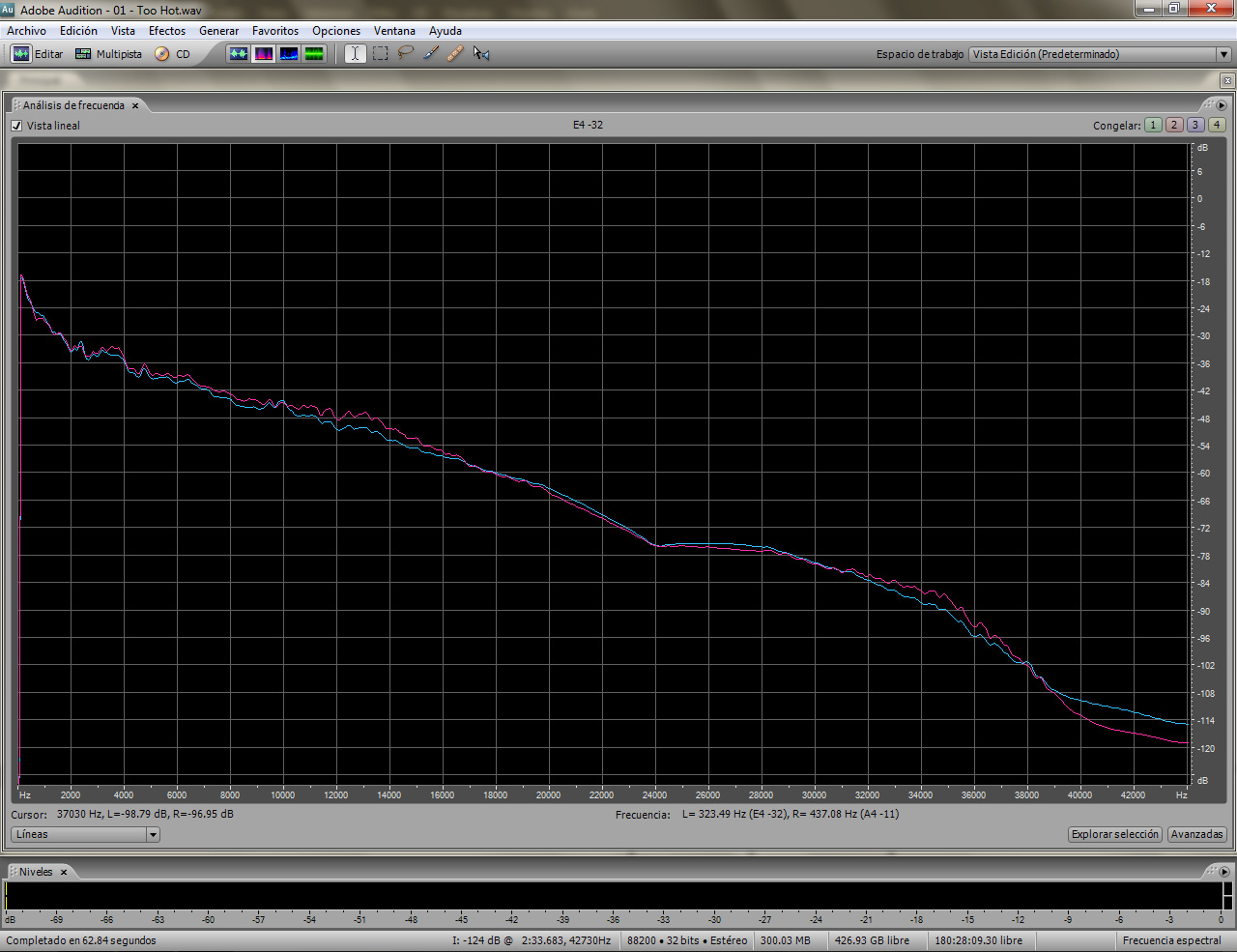Click the Adobe Audition title bar icon

pyautogui.click(x=8, y=9)
